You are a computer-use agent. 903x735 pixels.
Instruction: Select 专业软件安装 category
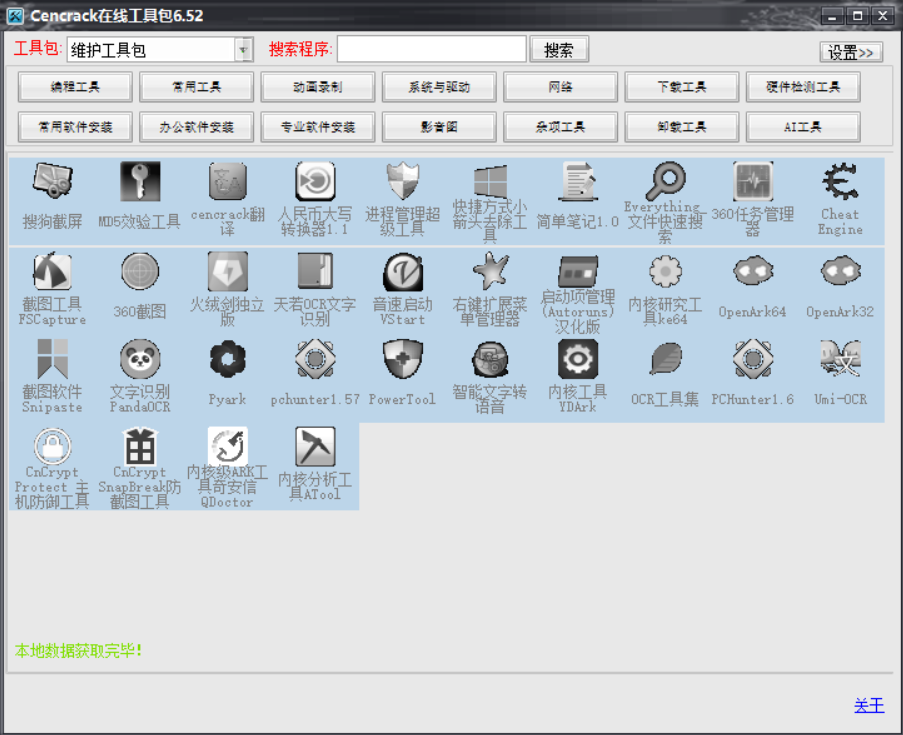point(318,127)
